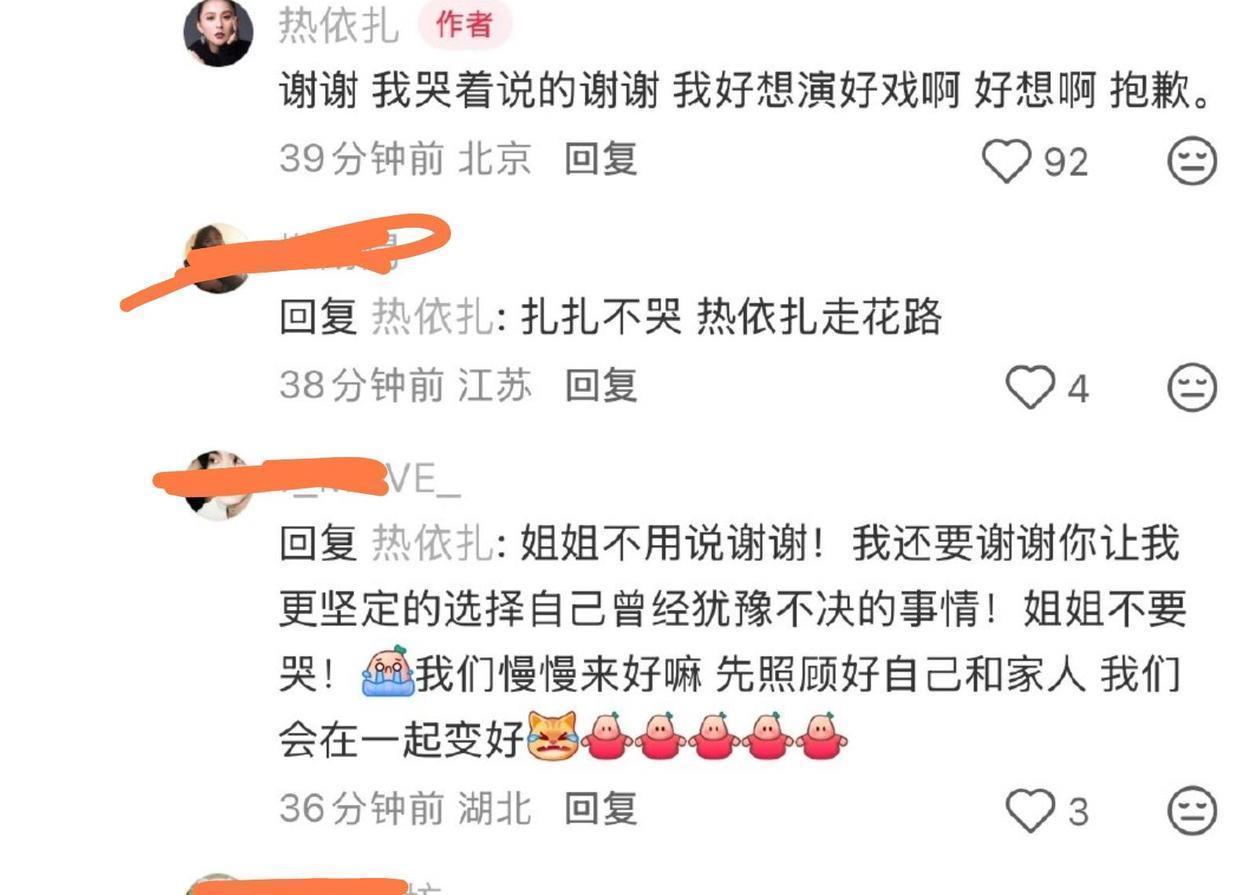Like 热依扎's comment with 92 likes
Viewport: 1242px width, 895px height.
click(x=1006, y=161)
